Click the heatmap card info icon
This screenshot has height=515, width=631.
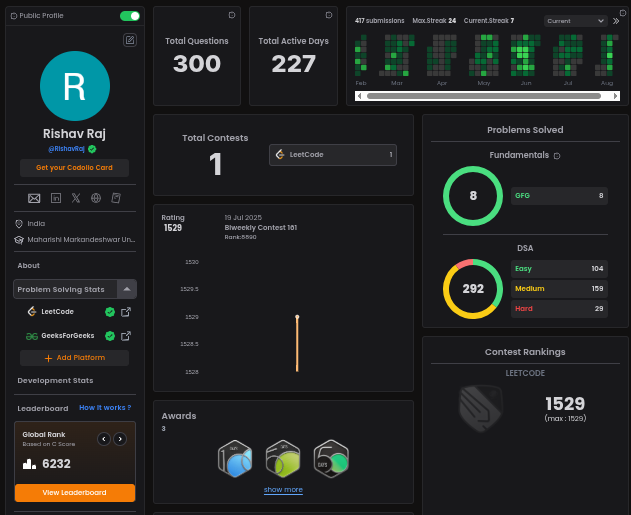623,13
